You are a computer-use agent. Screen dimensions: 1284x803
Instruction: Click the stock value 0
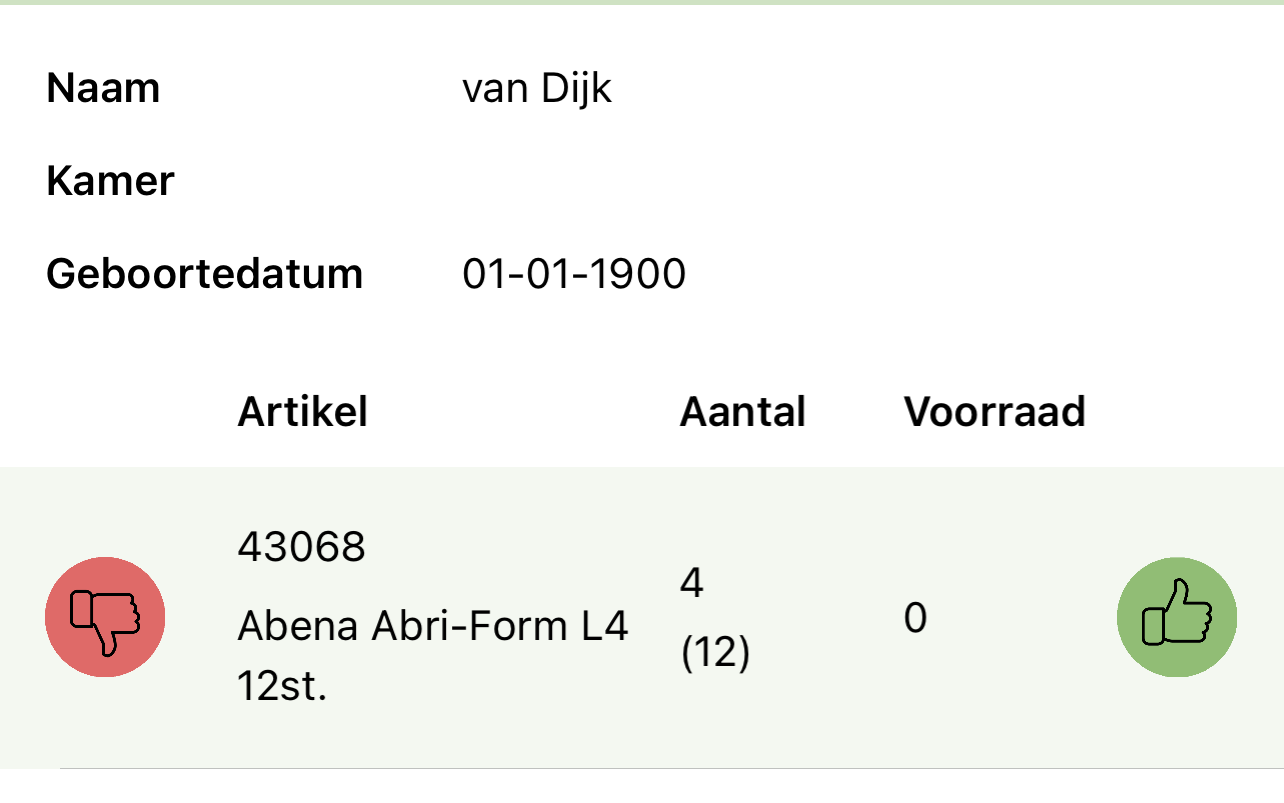click(x=915, y=619)
